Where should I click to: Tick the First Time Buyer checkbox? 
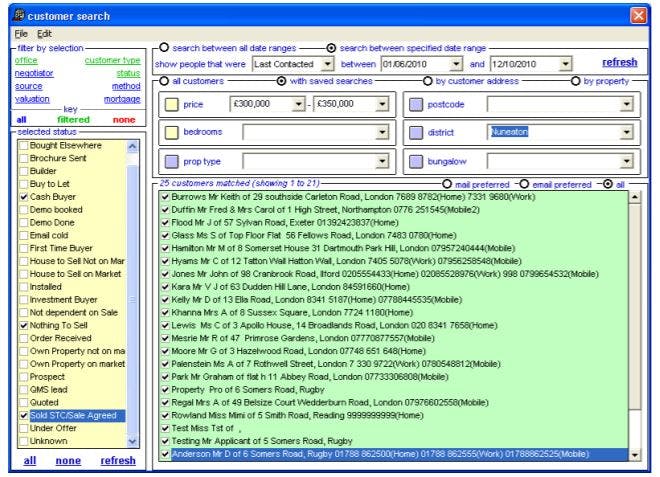[24, 248]
